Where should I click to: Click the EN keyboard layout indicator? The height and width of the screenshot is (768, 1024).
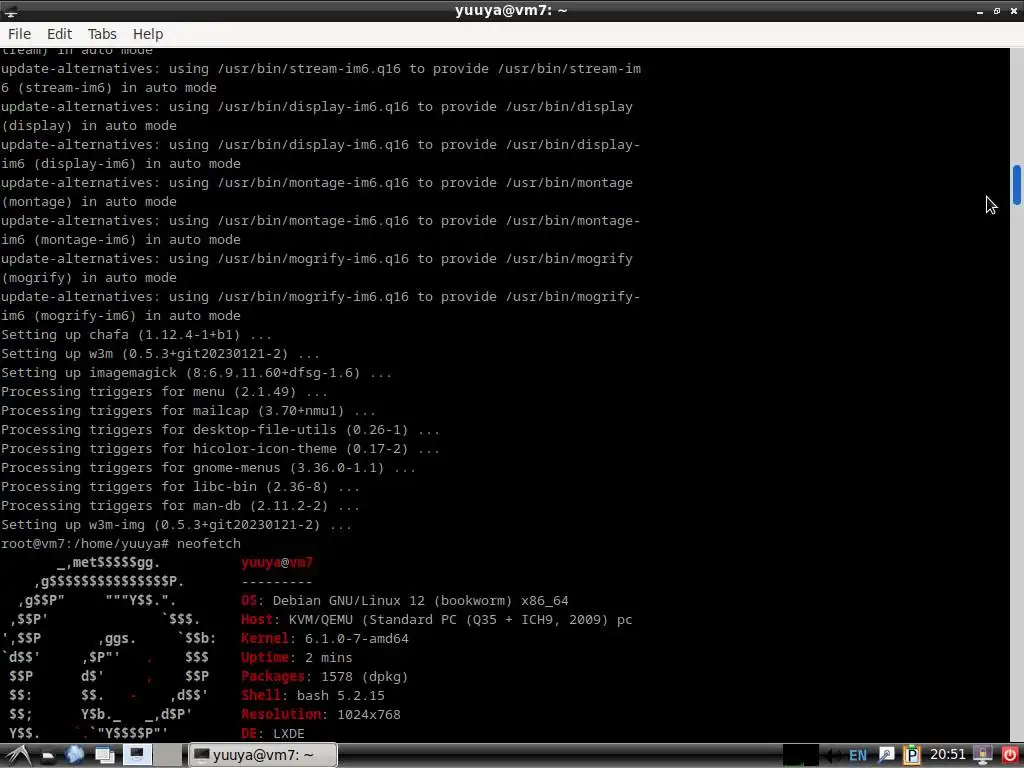[858, 756]
